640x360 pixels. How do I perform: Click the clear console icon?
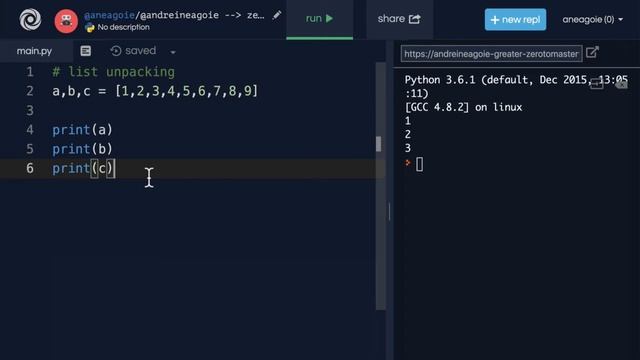pyautogui.click(x=621, y=84)
